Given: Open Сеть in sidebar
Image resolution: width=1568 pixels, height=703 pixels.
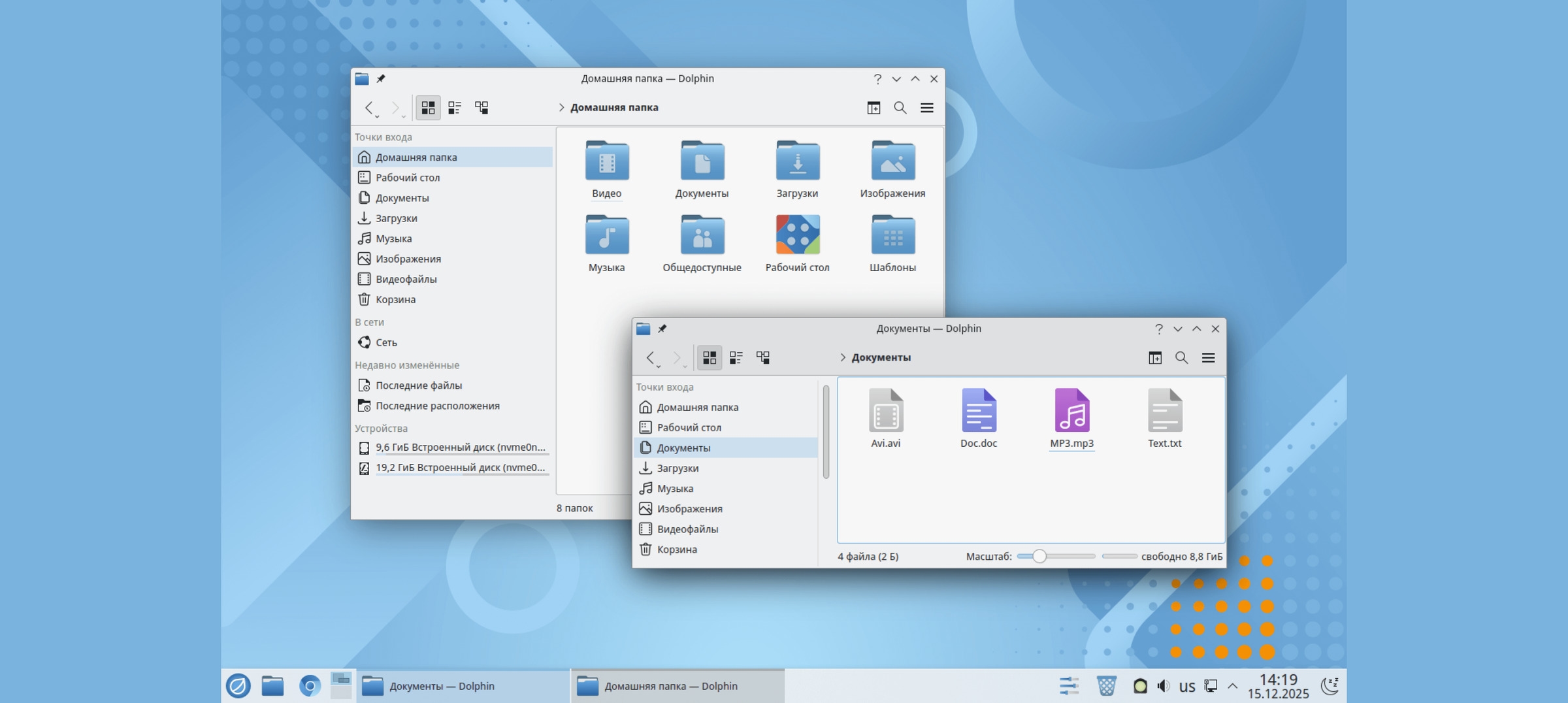Looking at the screenshot, I should 453,342.
